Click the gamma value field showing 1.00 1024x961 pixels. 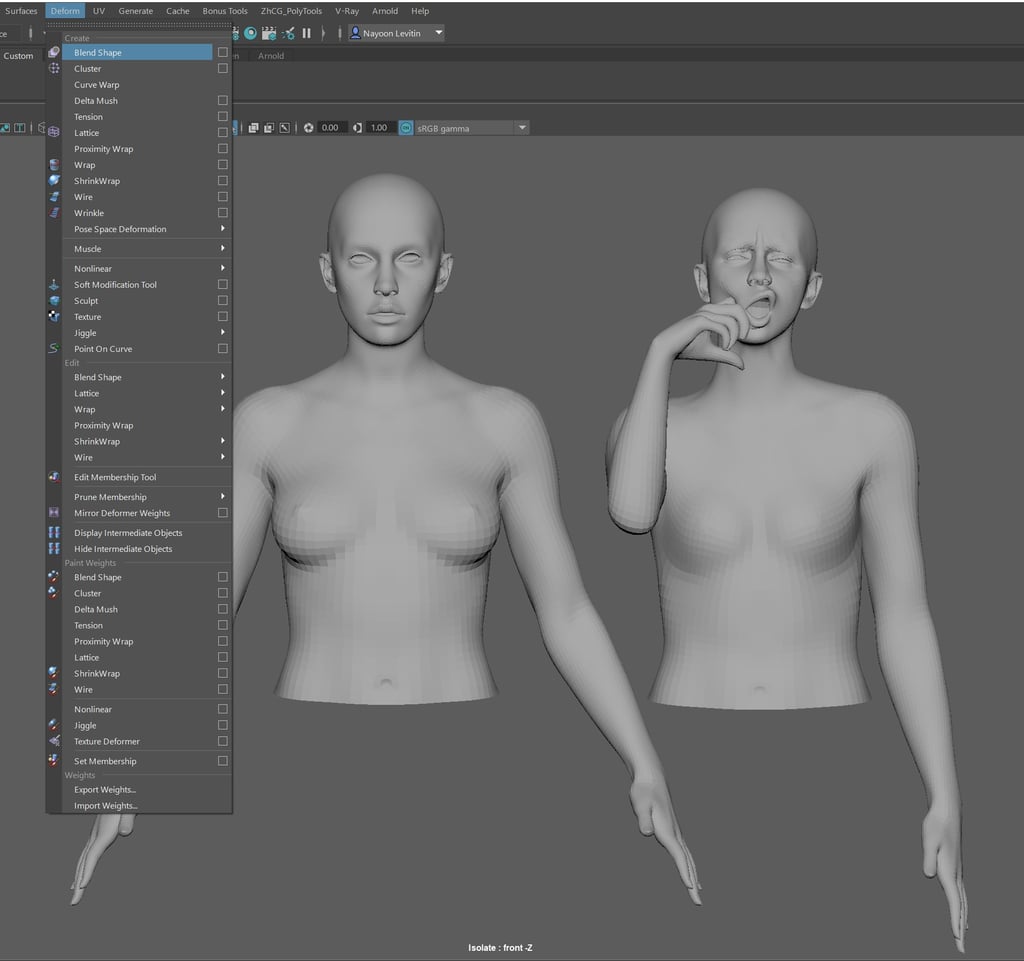379,128
